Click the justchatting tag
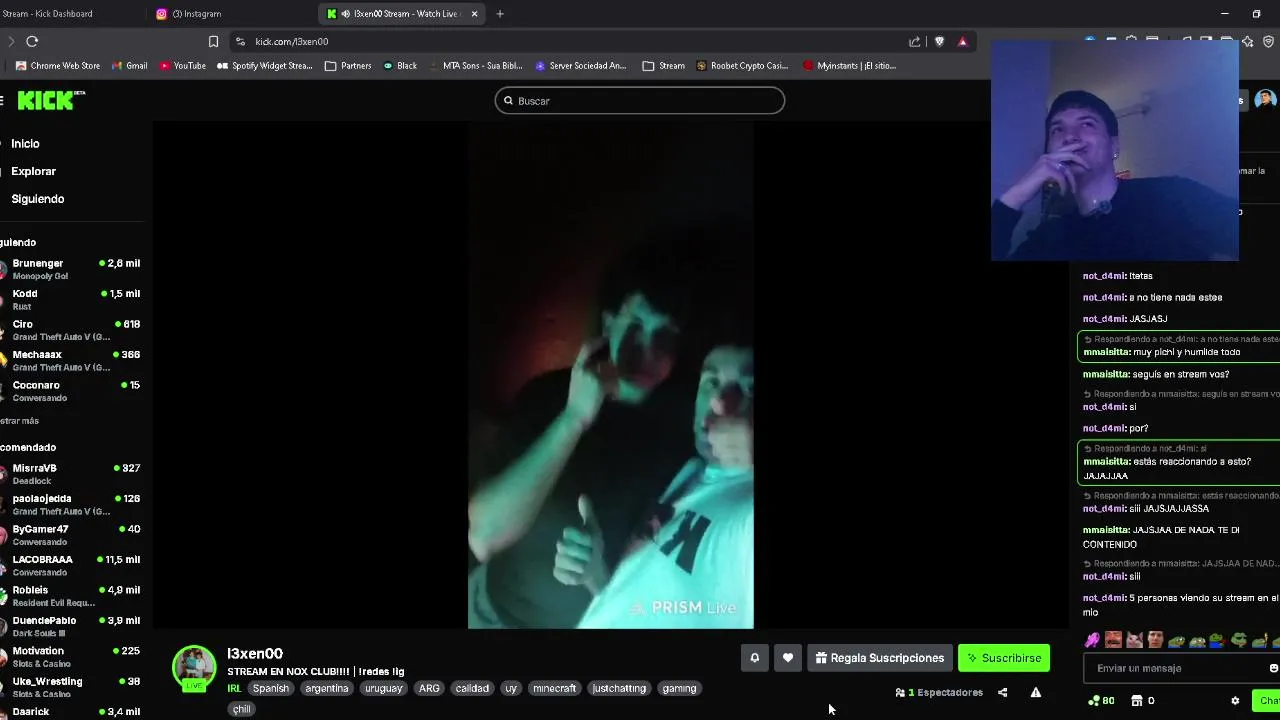Viewport: 1280px width, 720px height. coord(619,688)
